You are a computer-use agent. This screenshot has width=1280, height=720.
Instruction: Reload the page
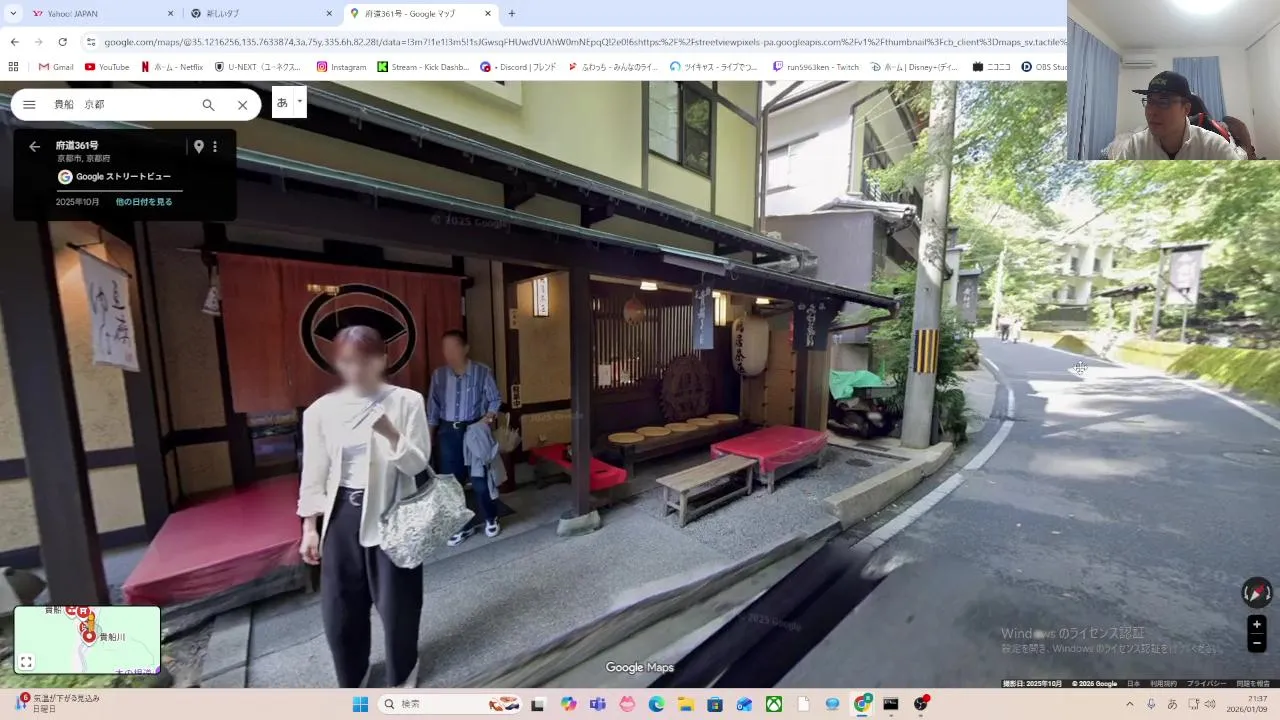point(62,42)
